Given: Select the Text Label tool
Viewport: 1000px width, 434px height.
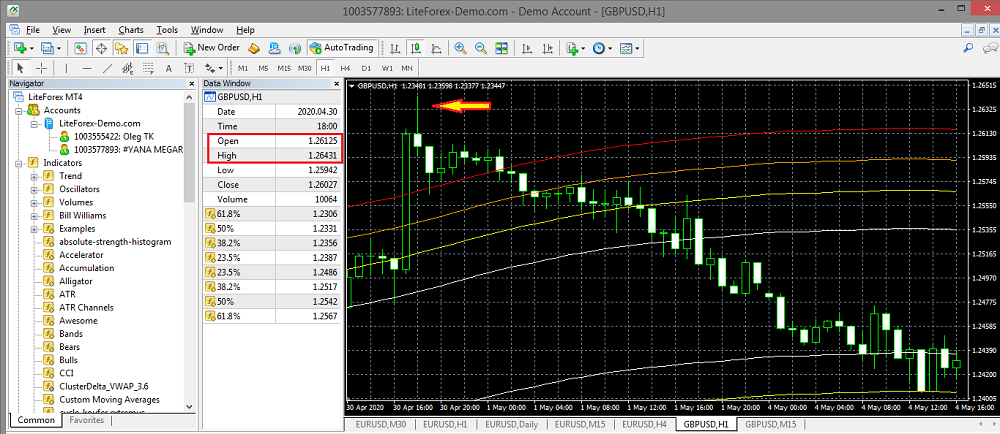Looking at the screenshot, I should [x=189, y=68].
